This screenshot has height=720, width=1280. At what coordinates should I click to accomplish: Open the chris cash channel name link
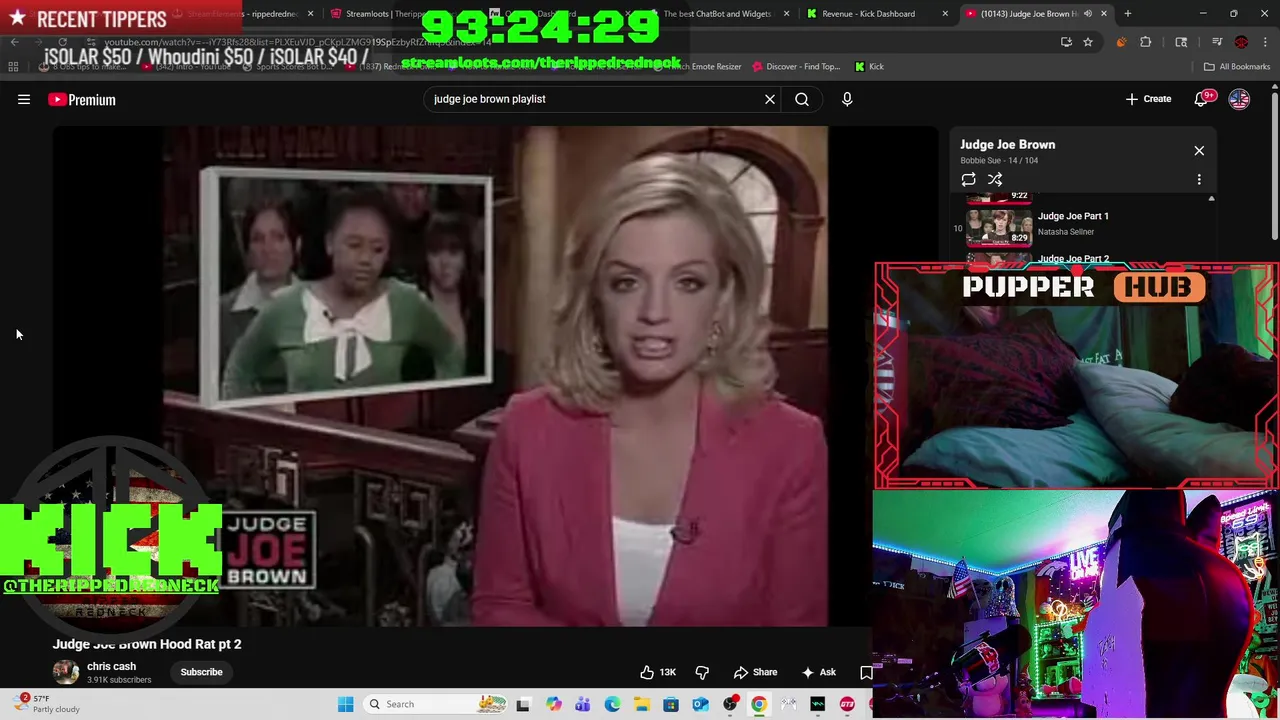(111, 666)
